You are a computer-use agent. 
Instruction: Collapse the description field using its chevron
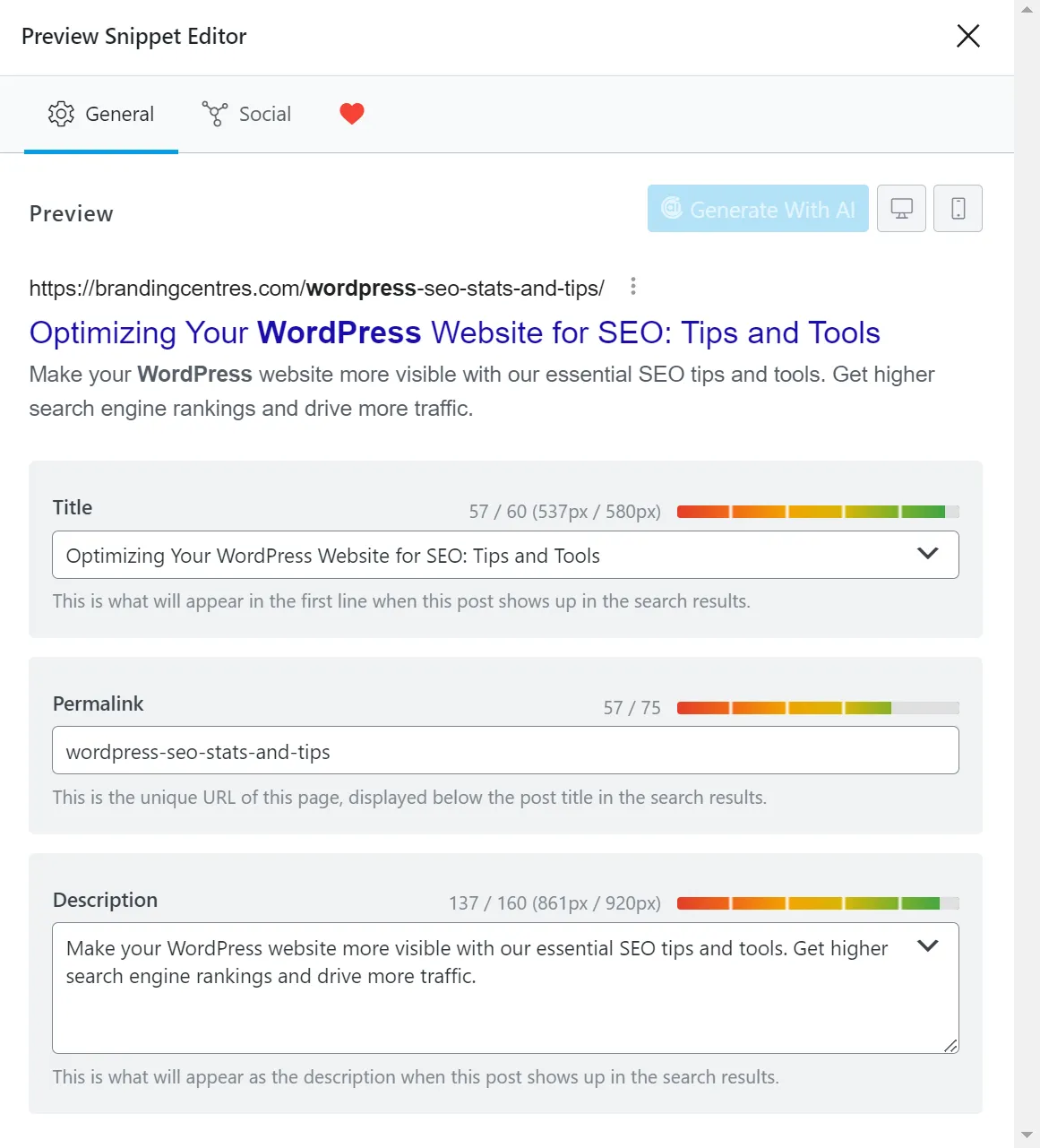pyautogui.click(x=928, y=946)
